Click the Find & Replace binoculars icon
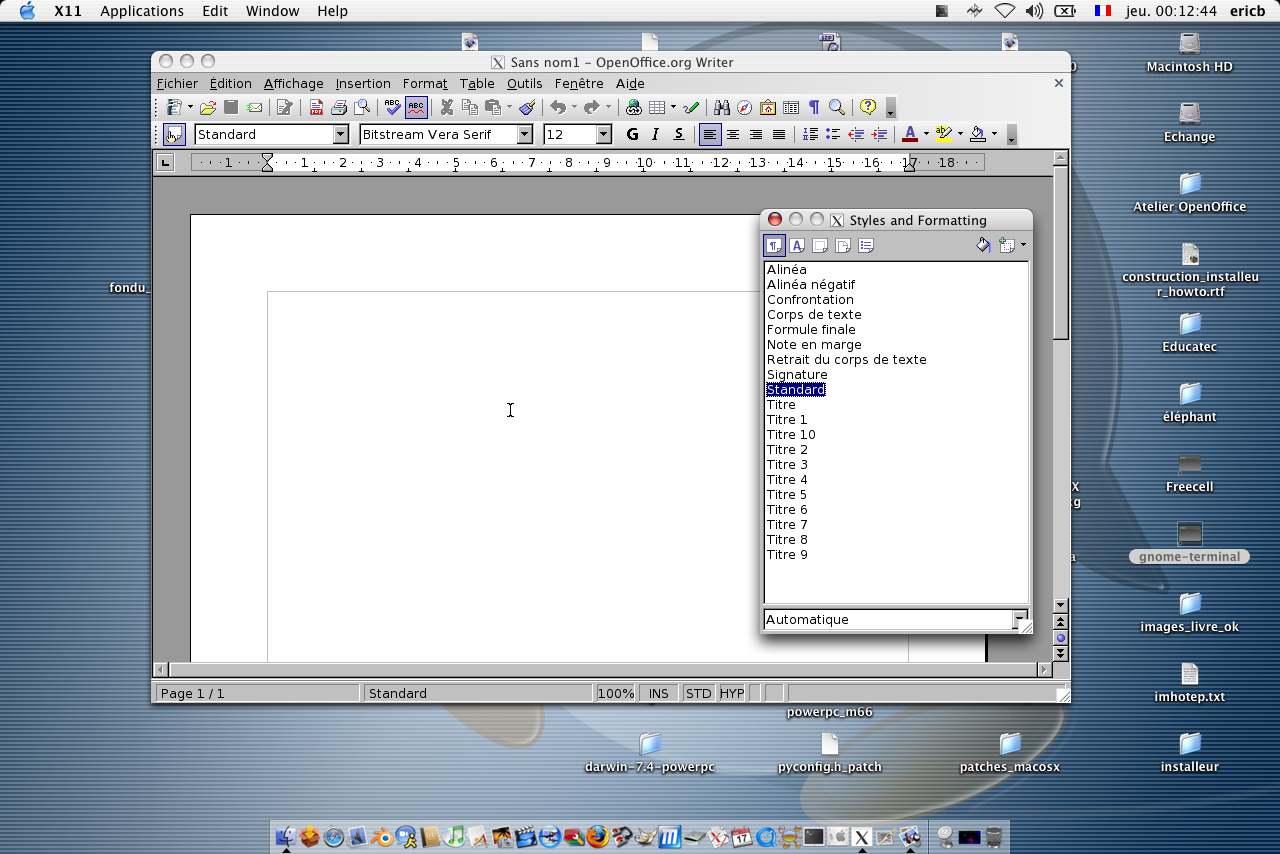Image resolution: width=1280 pixels, height=854 pixels. (x=721, y=108)
